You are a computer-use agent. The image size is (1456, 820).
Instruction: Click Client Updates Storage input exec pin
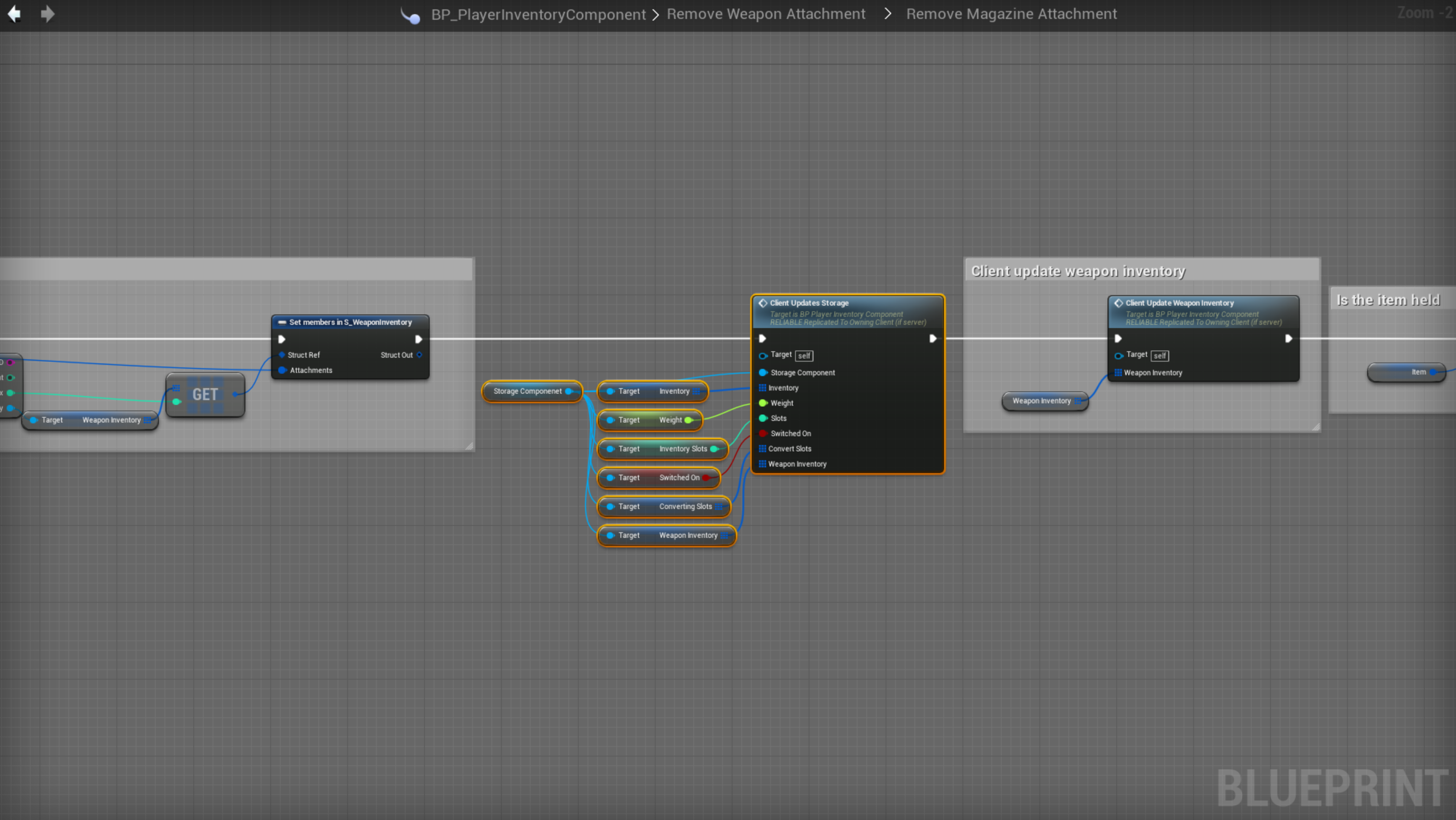pyautogui.click(x=762, y=338)
